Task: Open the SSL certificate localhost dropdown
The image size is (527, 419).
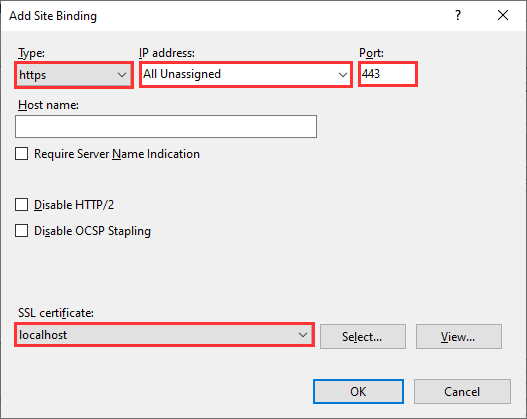Action: pyautogui.click(x=164, y=335)
